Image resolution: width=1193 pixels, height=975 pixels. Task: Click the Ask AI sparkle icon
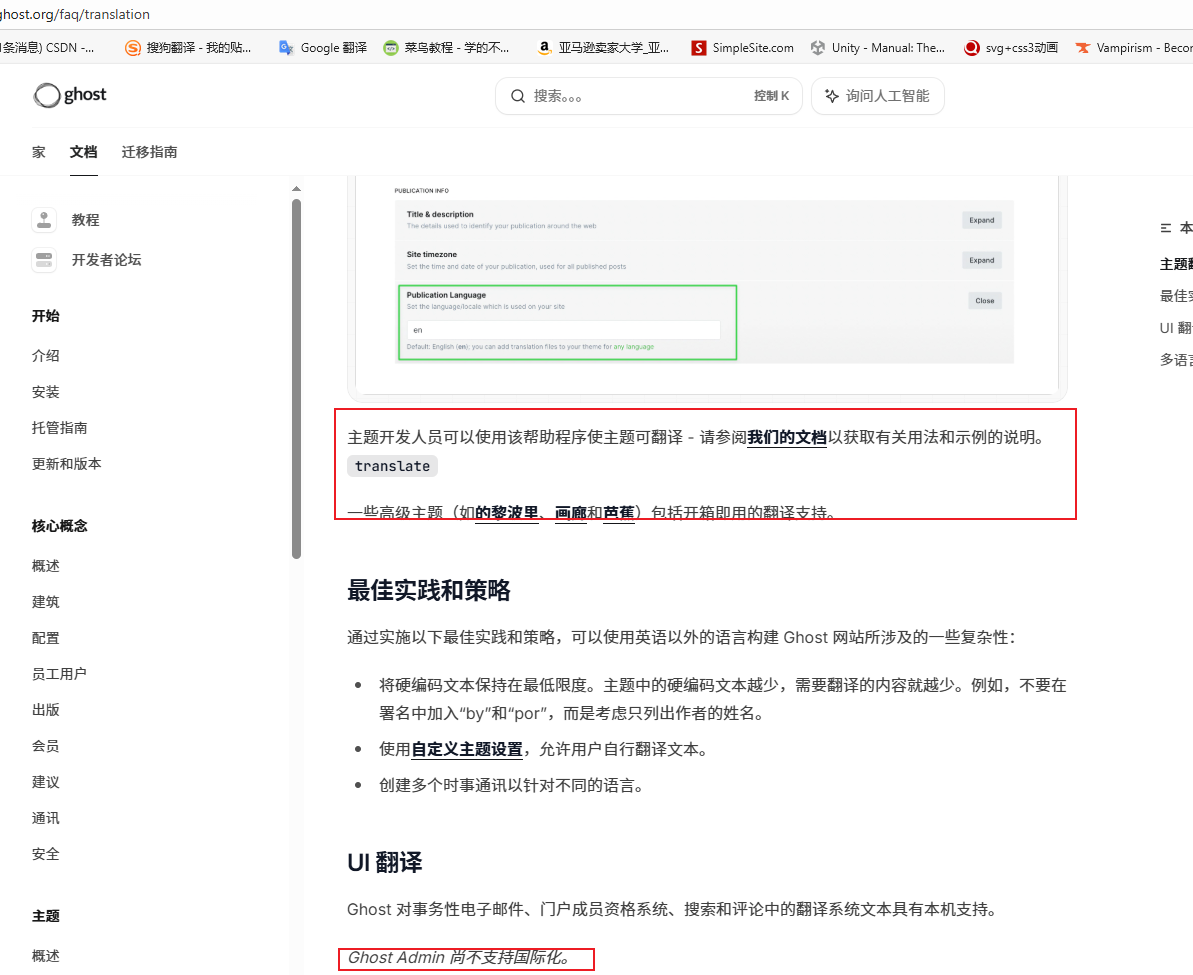coord(831,96)
